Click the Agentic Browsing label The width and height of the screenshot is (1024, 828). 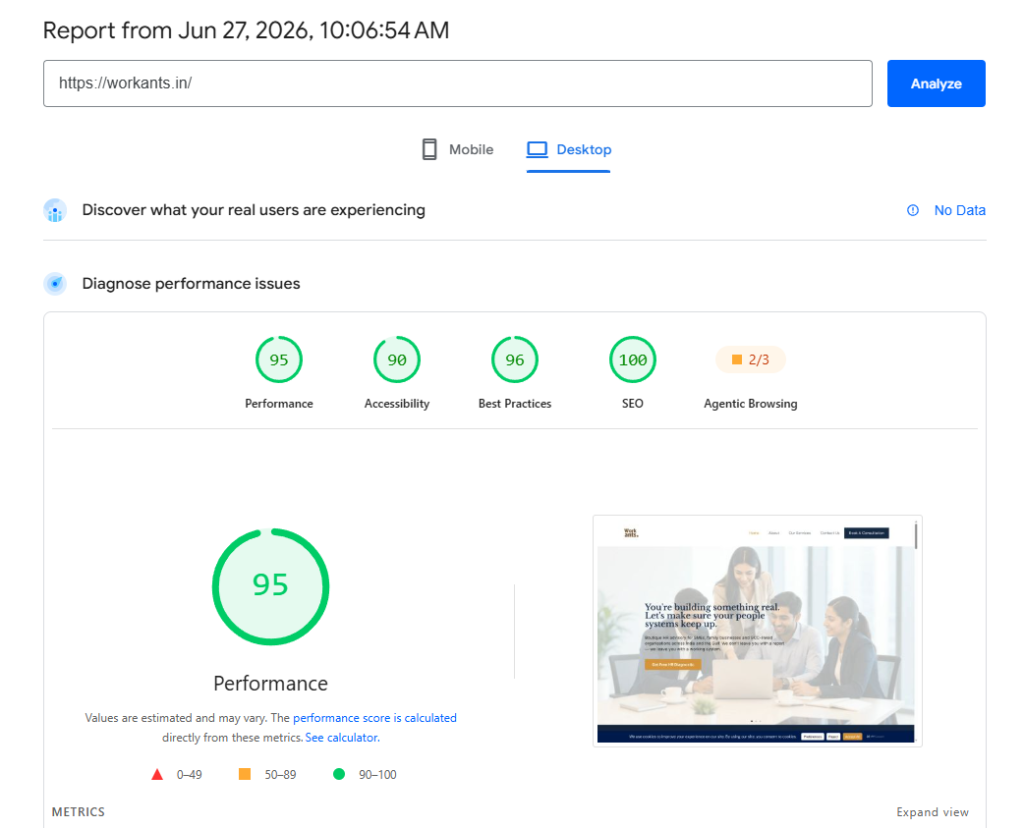tap(750, 404)
